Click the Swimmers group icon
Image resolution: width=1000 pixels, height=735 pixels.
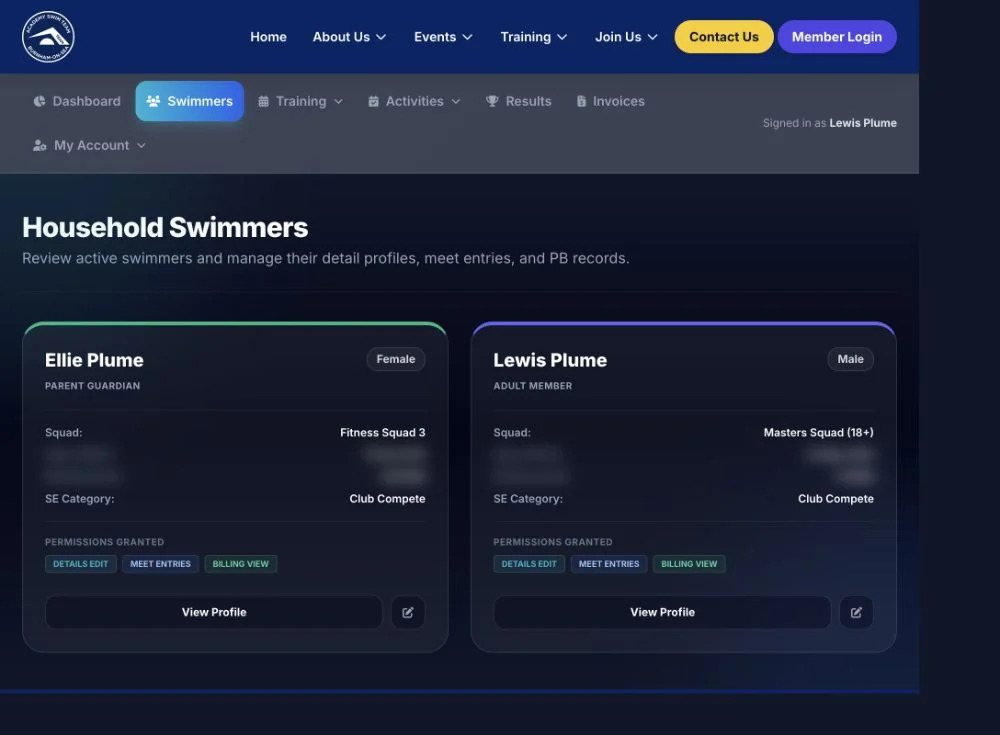tap(153, 101)
